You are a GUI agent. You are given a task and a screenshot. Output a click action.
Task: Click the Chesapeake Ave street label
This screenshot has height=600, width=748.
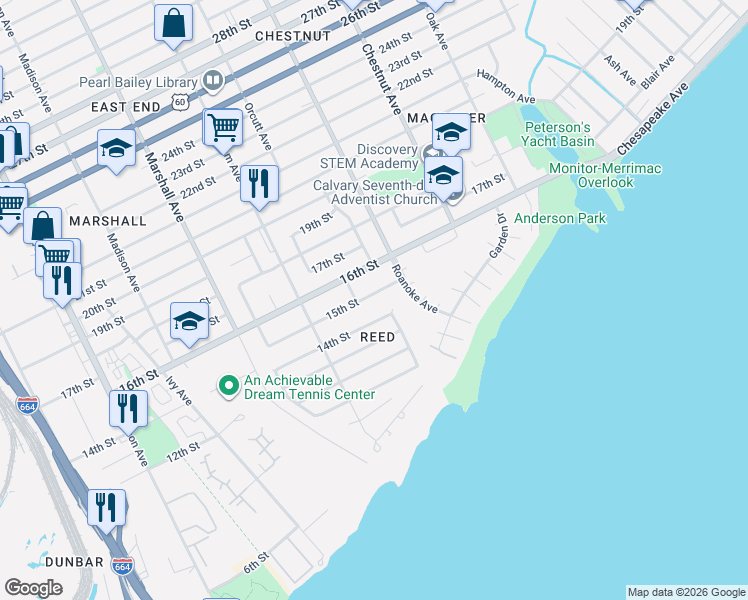(652, 119)
